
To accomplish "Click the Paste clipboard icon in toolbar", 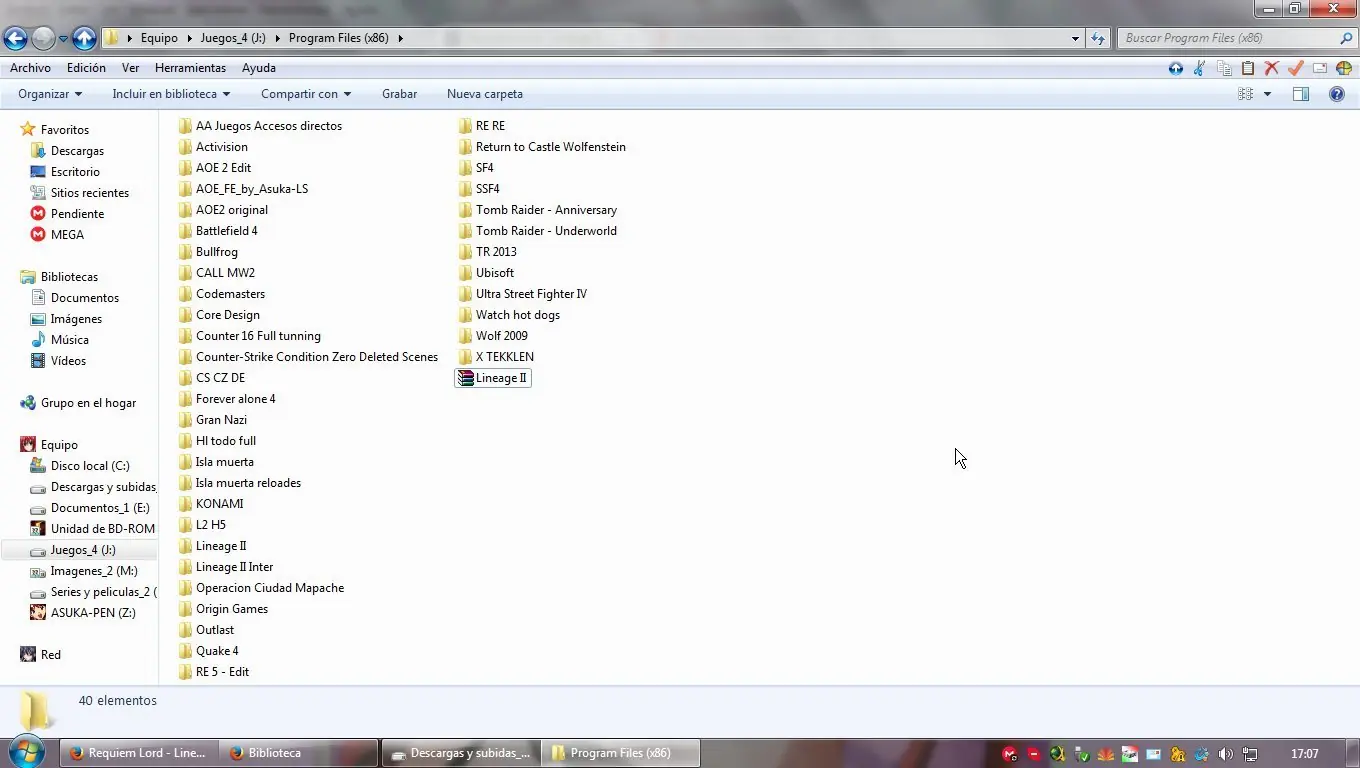I will coord(1248,68).
